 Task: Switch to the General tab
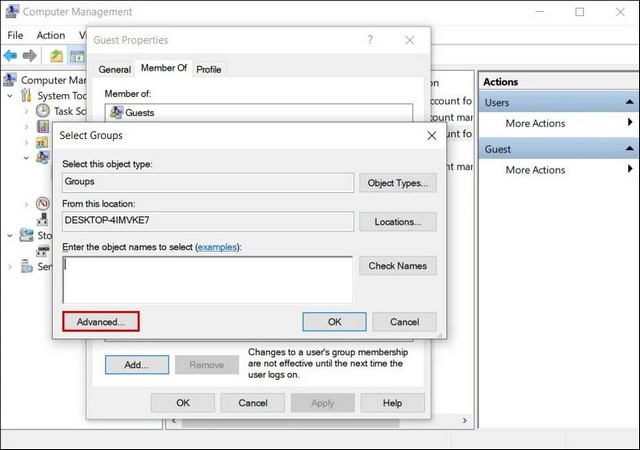coord(115,69)
